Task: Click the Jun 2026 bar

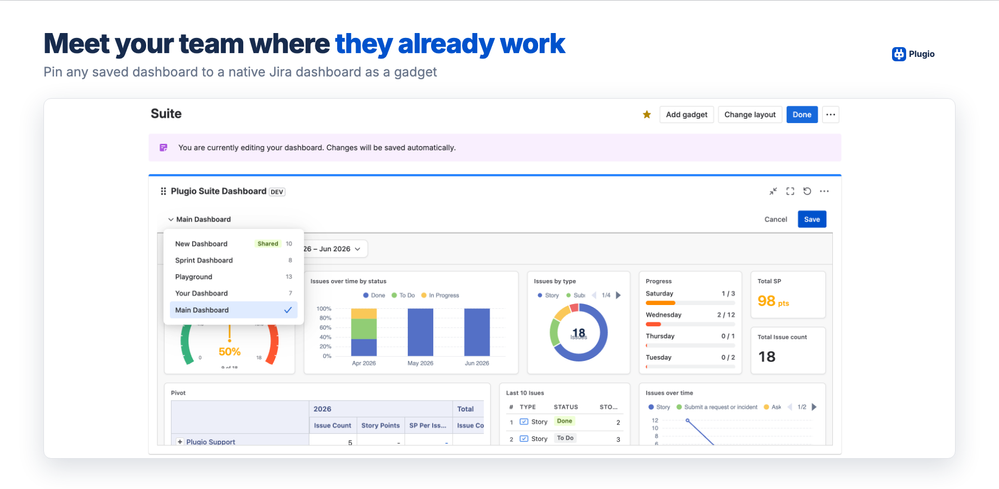Action: [x=477, y=332]
